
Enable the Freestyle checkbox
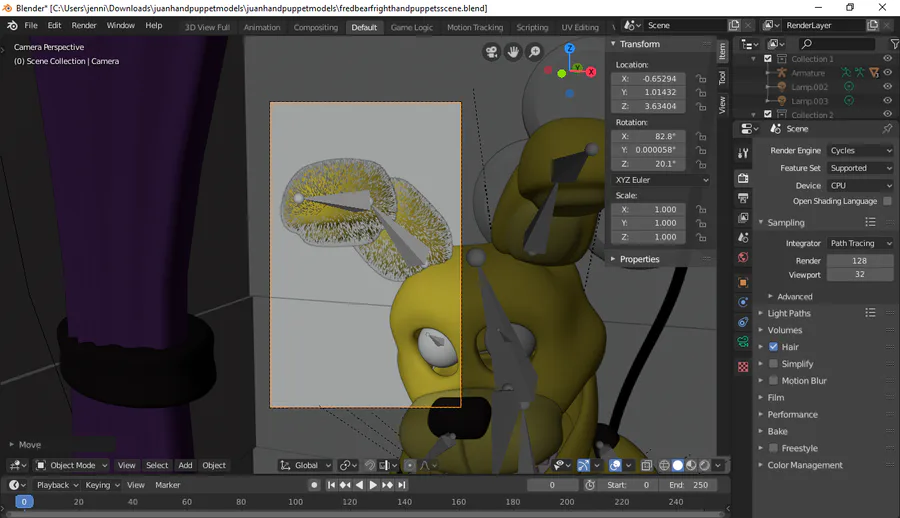773,448
